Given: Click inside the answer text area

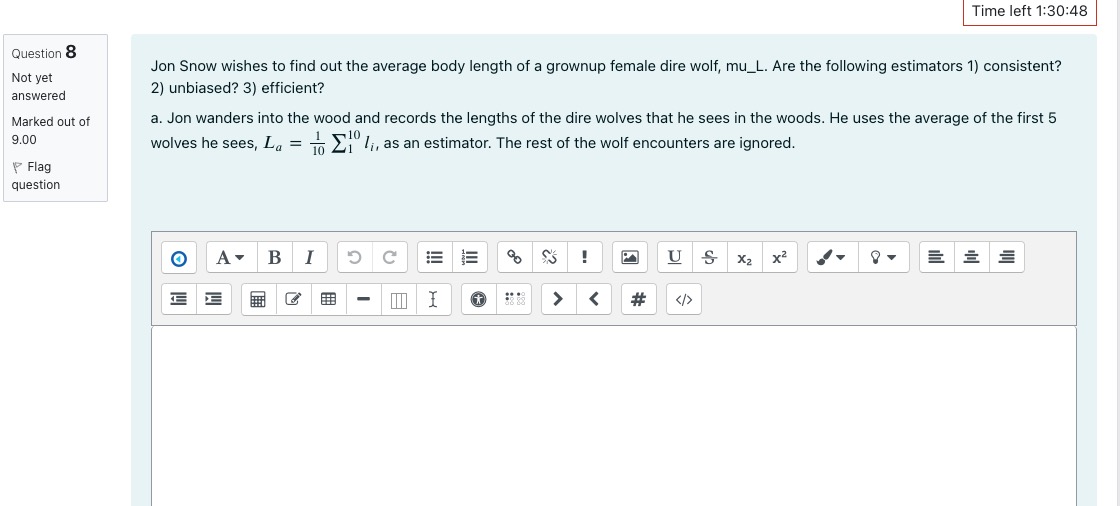Looking at the screenshot, I should point(614,416).
